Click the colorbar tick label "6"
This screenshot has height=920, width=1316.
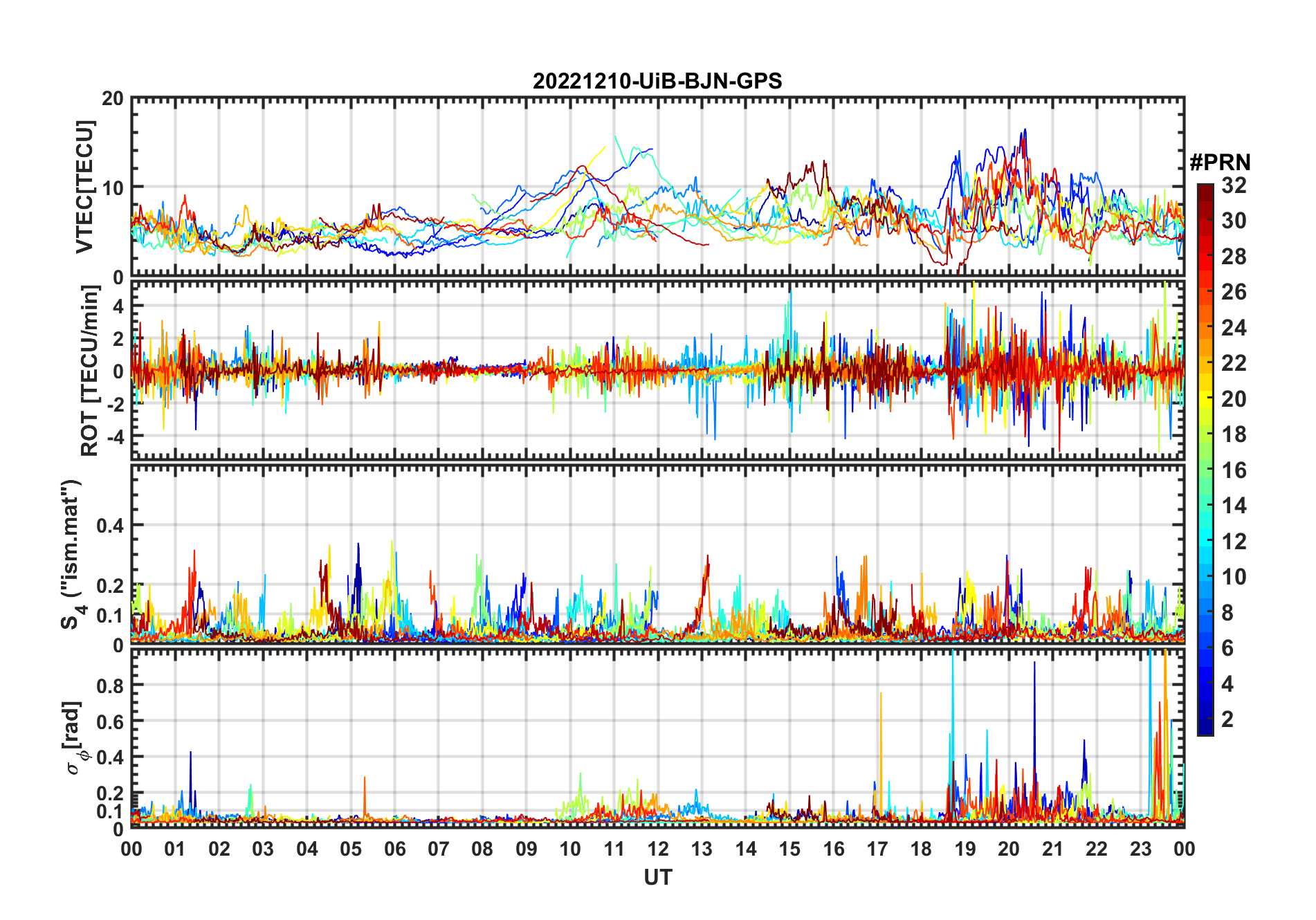pos(1227,648)
